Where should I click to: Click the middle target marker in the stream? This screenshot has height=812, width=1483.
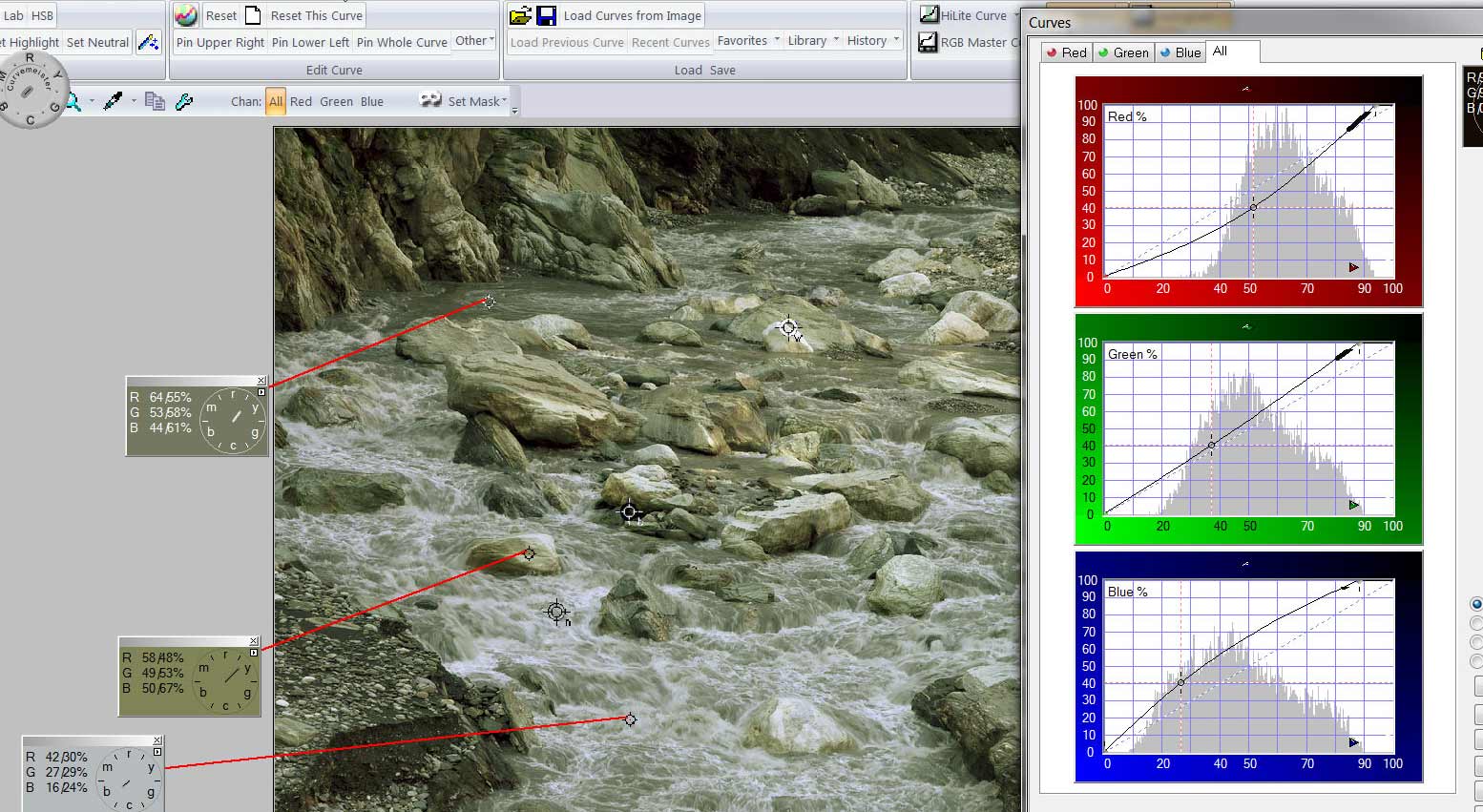[x=629, y=512]
